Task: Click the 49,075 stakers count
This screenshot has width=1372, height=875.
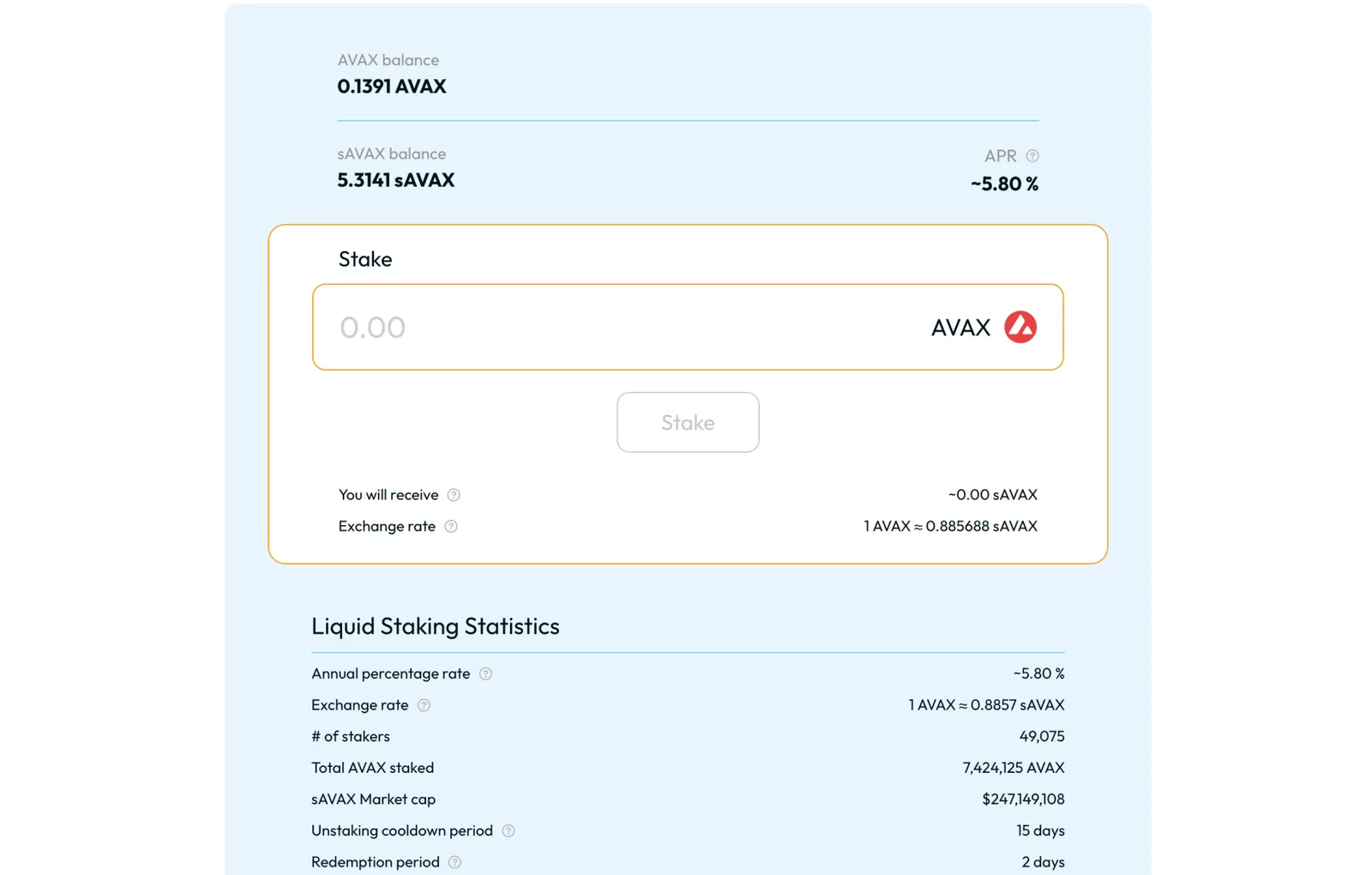Action: pos(1042,736)
